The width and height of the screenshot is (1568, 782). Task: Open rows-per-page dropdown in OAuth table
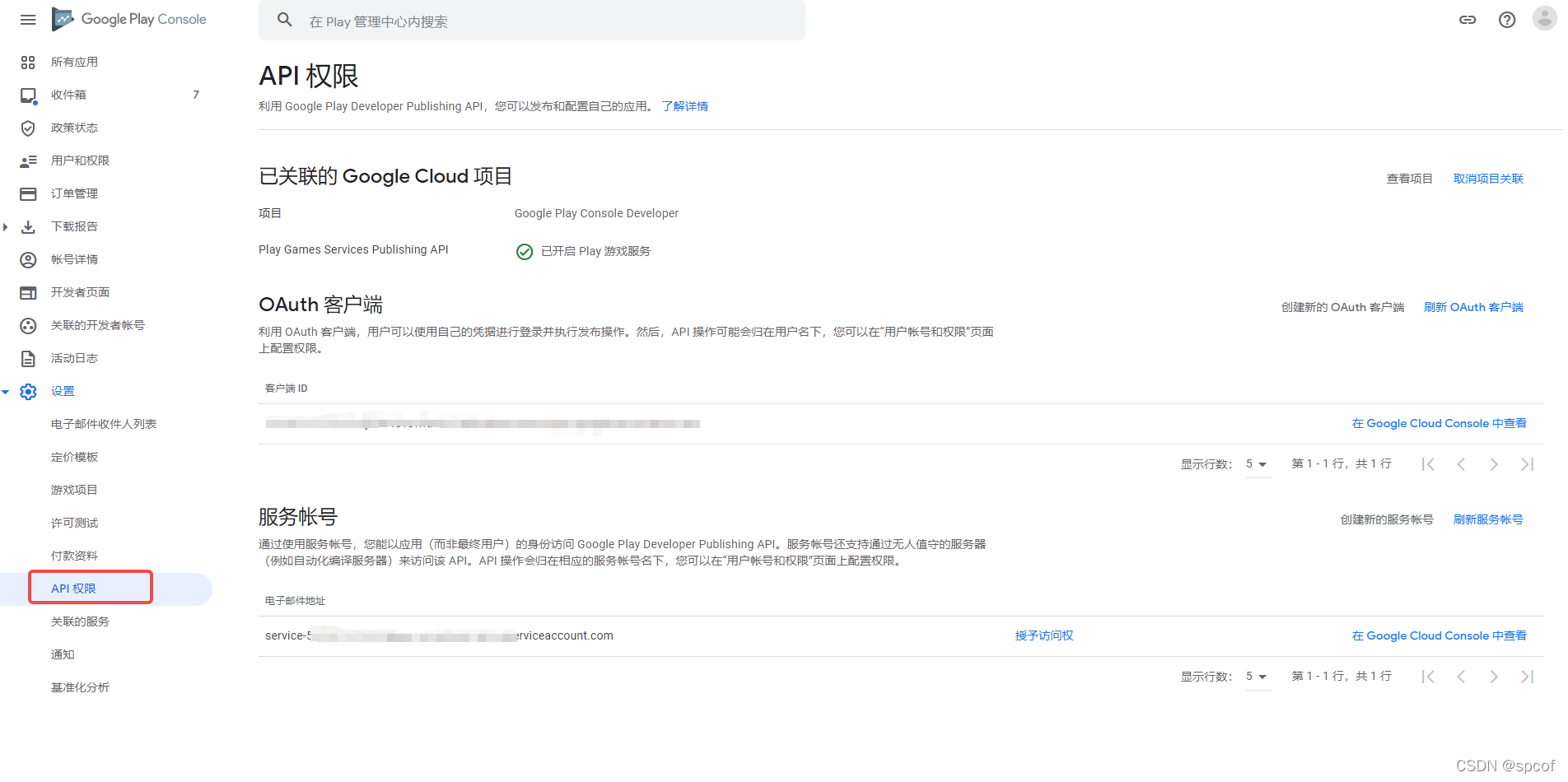1258,464
